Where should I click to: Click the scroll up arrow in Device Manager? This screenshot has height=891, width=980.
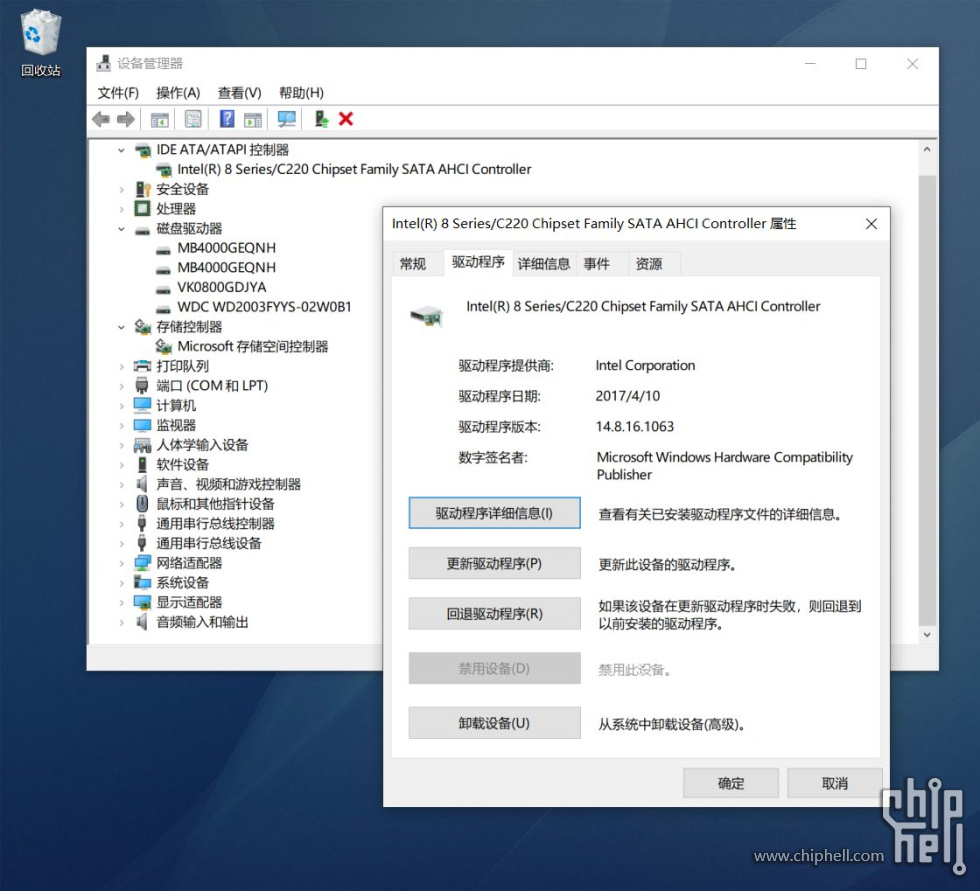927,150
